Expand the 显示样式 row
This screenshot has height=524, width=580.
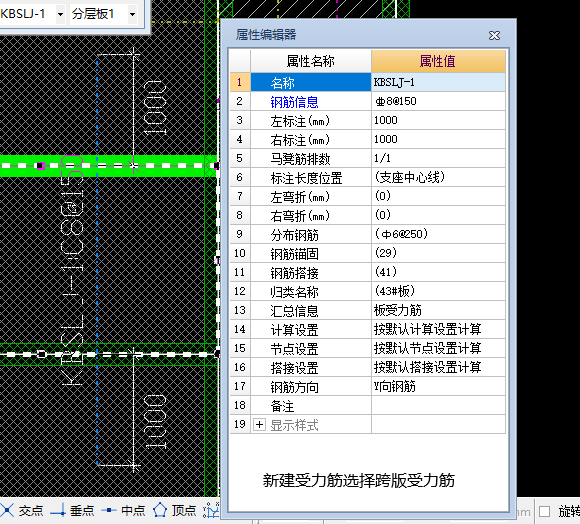(259, 425)
